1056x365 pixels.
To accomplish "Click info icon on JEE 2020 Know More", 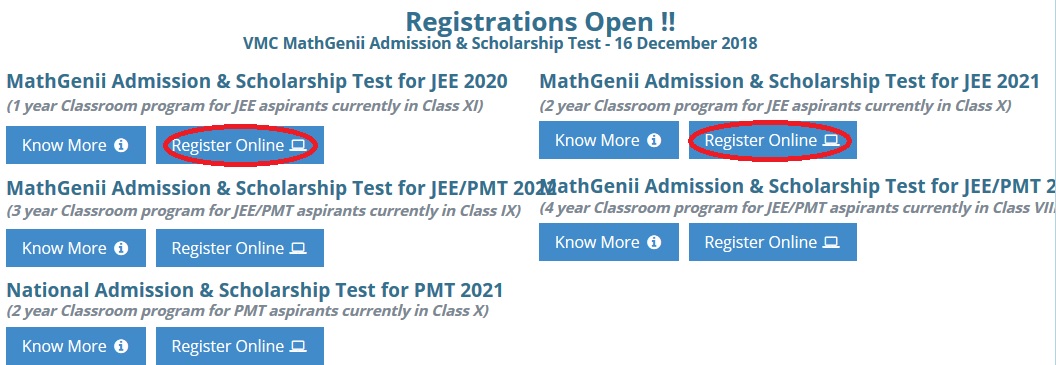I will coord(121,145).
